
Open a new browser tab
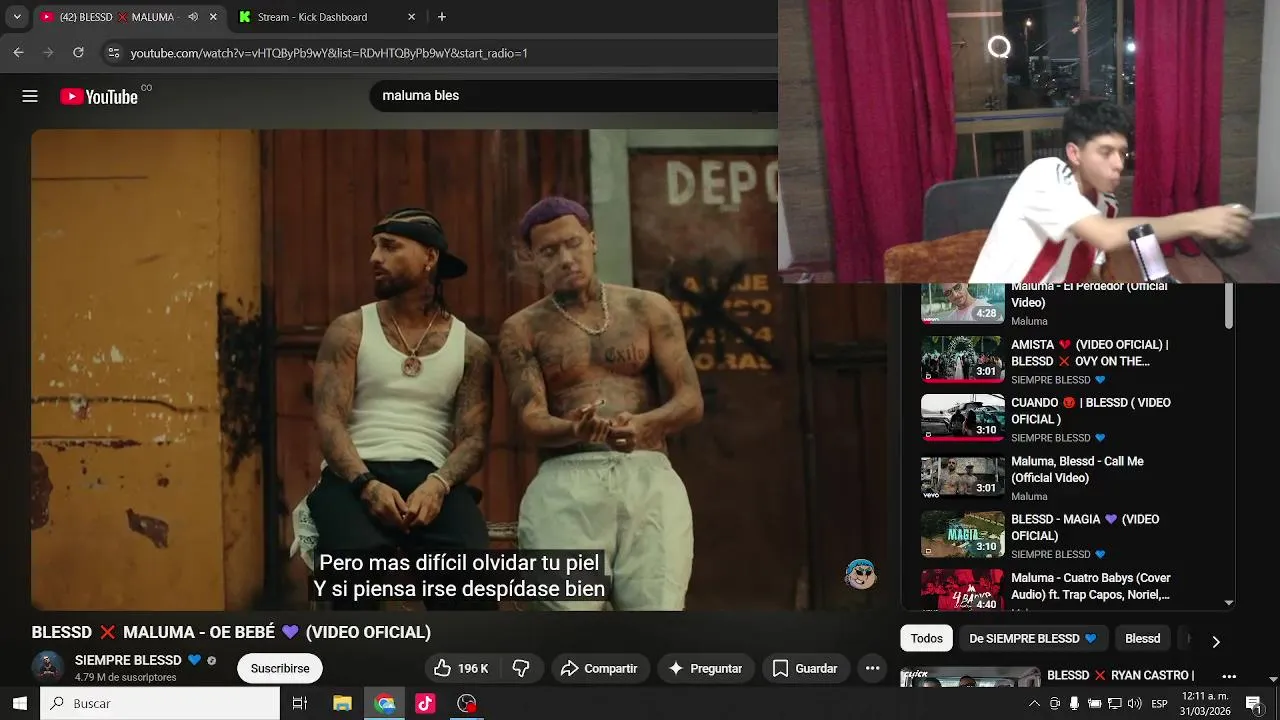441,17
